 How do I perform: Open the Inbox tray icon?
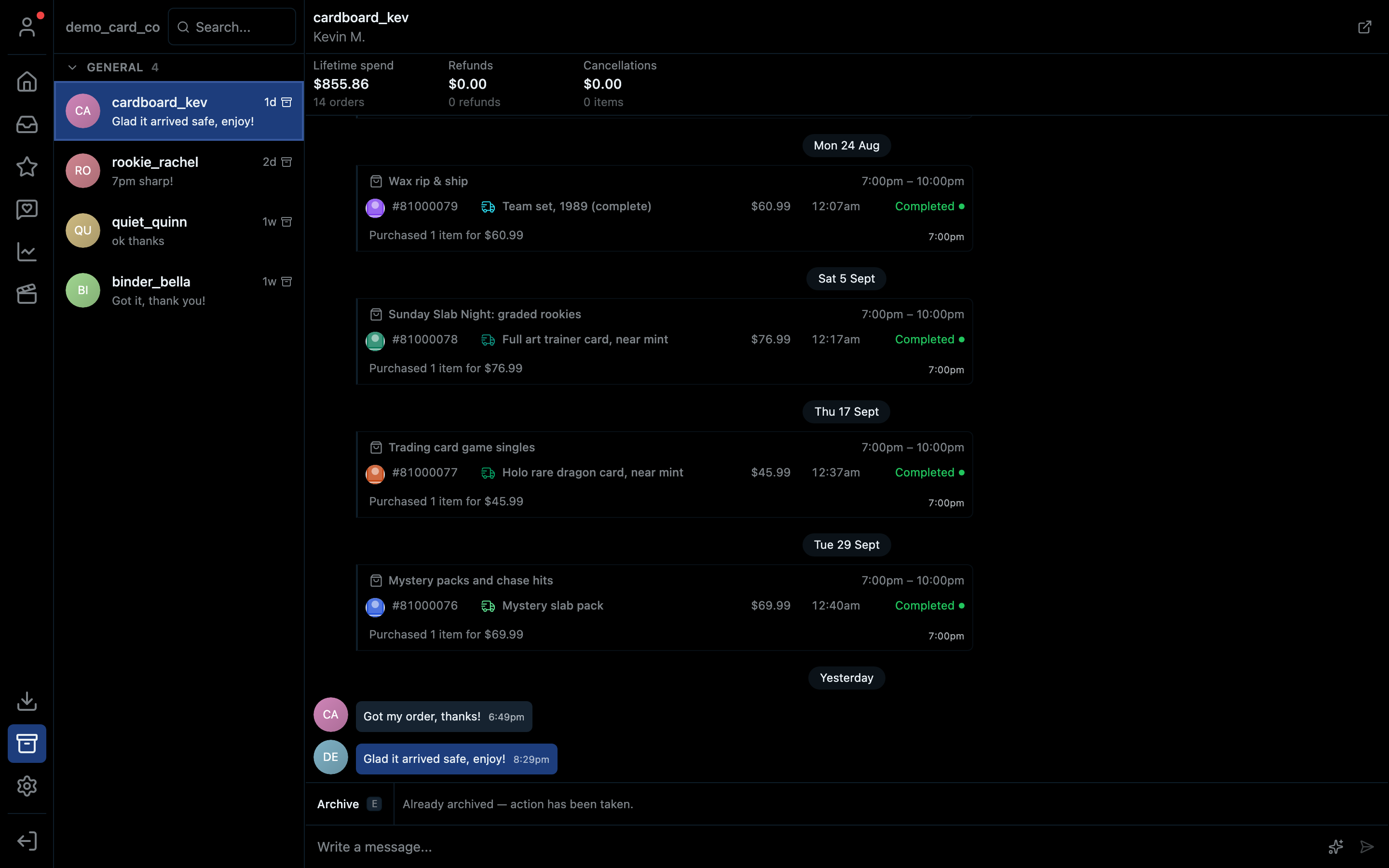27,124
